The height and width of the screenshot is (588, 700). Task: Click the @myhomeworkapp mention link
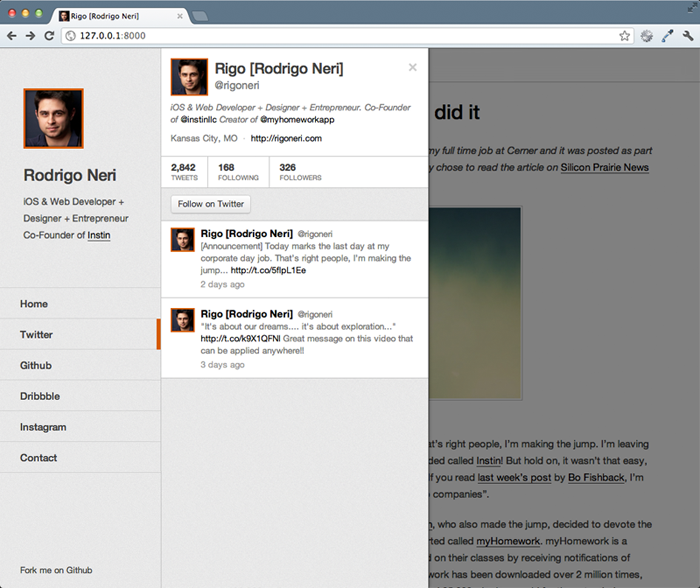297,120
